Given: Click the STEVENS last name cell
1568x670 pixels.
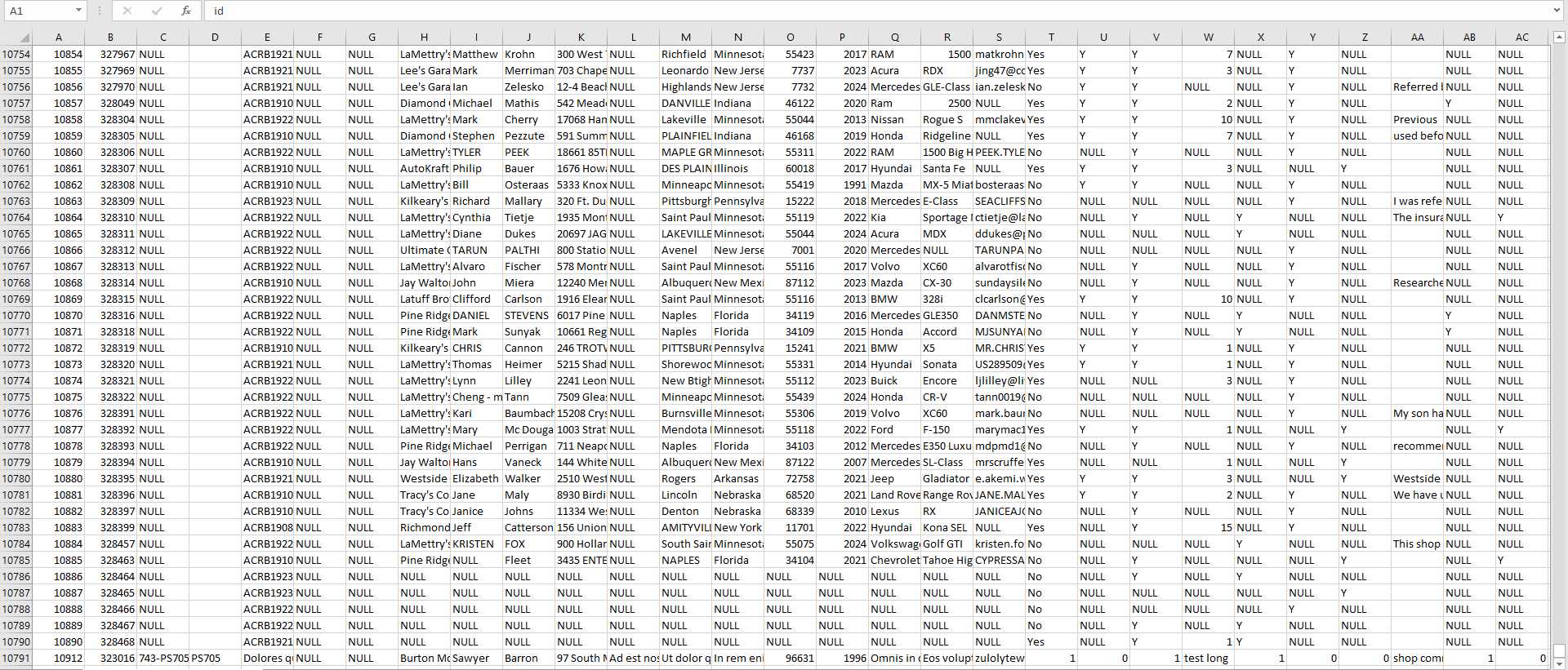Looking at the screenshot, I should [x=528, y=315].
